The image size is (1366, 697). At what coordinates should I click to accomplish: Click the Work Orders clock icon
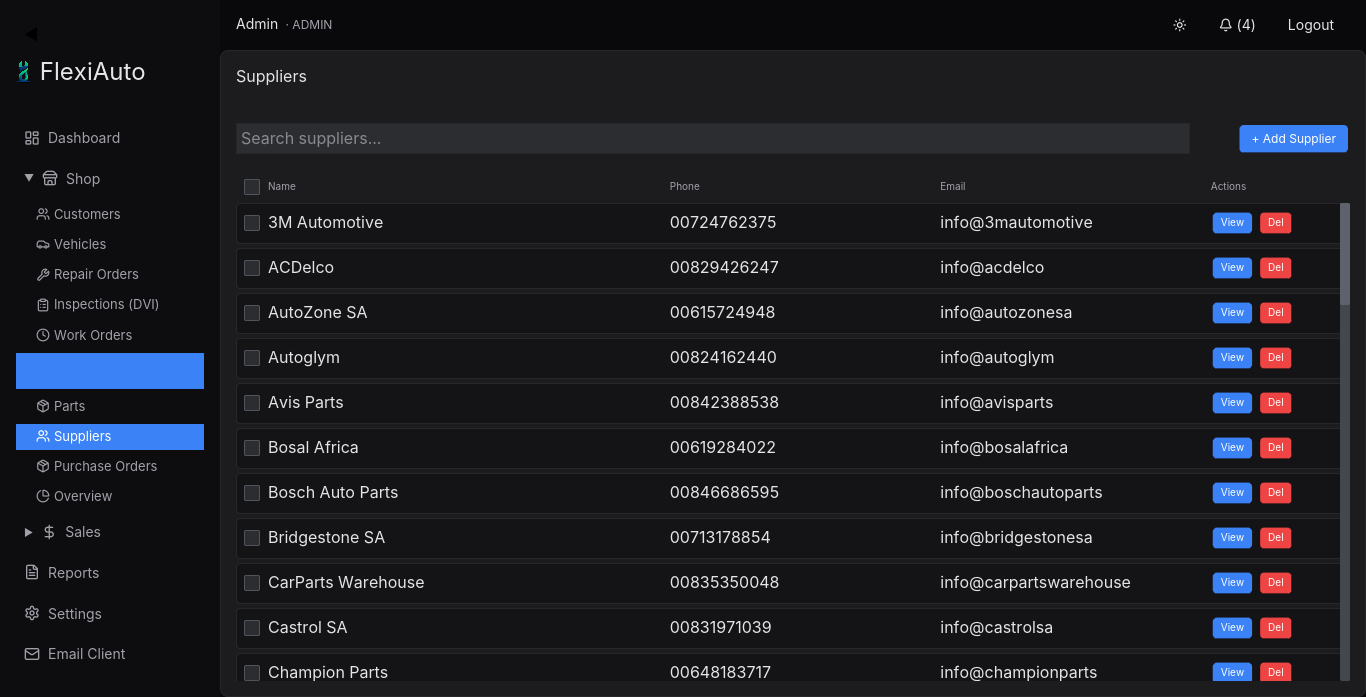click(43, 335)
